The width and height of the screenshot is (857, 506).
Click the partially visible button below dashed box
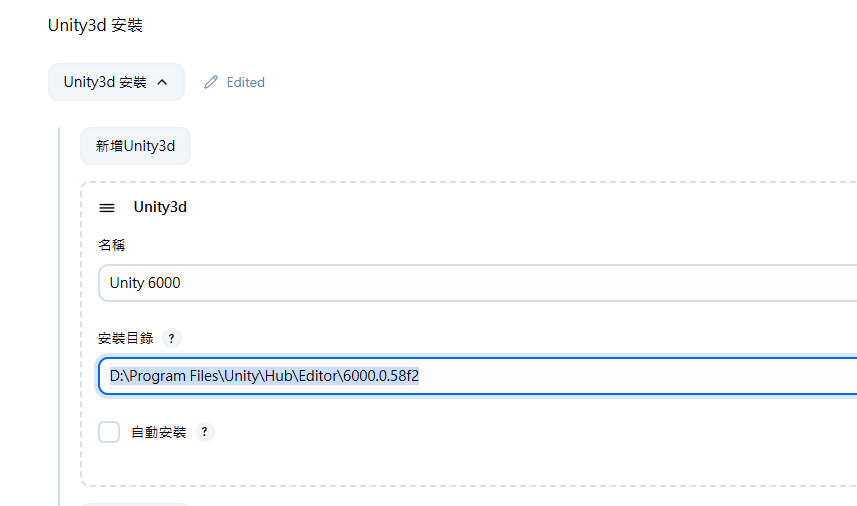pyautogui.click(x=136, y=504)
